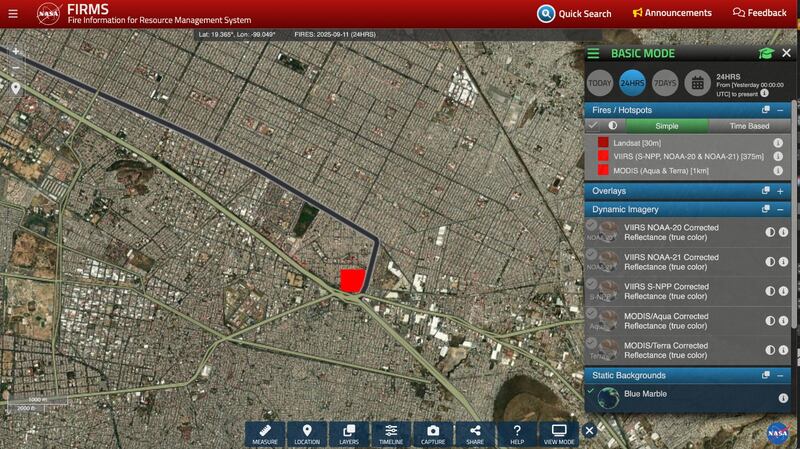Show info for MODIS/Terra layer
This screenshot has height=449, width=800.
tap(783, 350)
